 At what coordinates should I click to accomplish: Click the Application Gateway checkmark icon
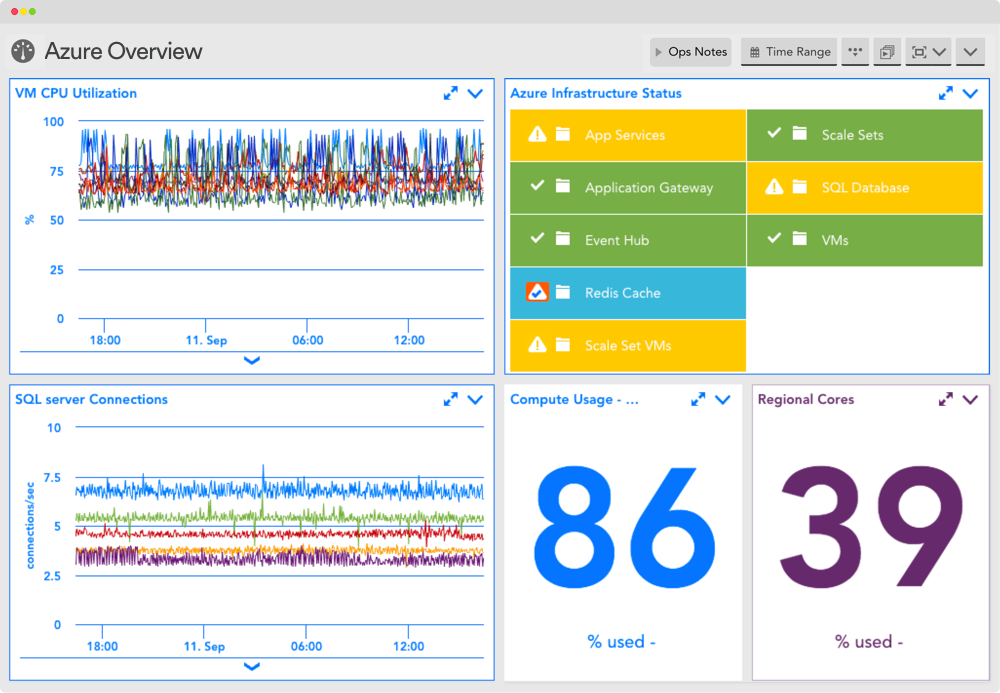tap(538, 186)
